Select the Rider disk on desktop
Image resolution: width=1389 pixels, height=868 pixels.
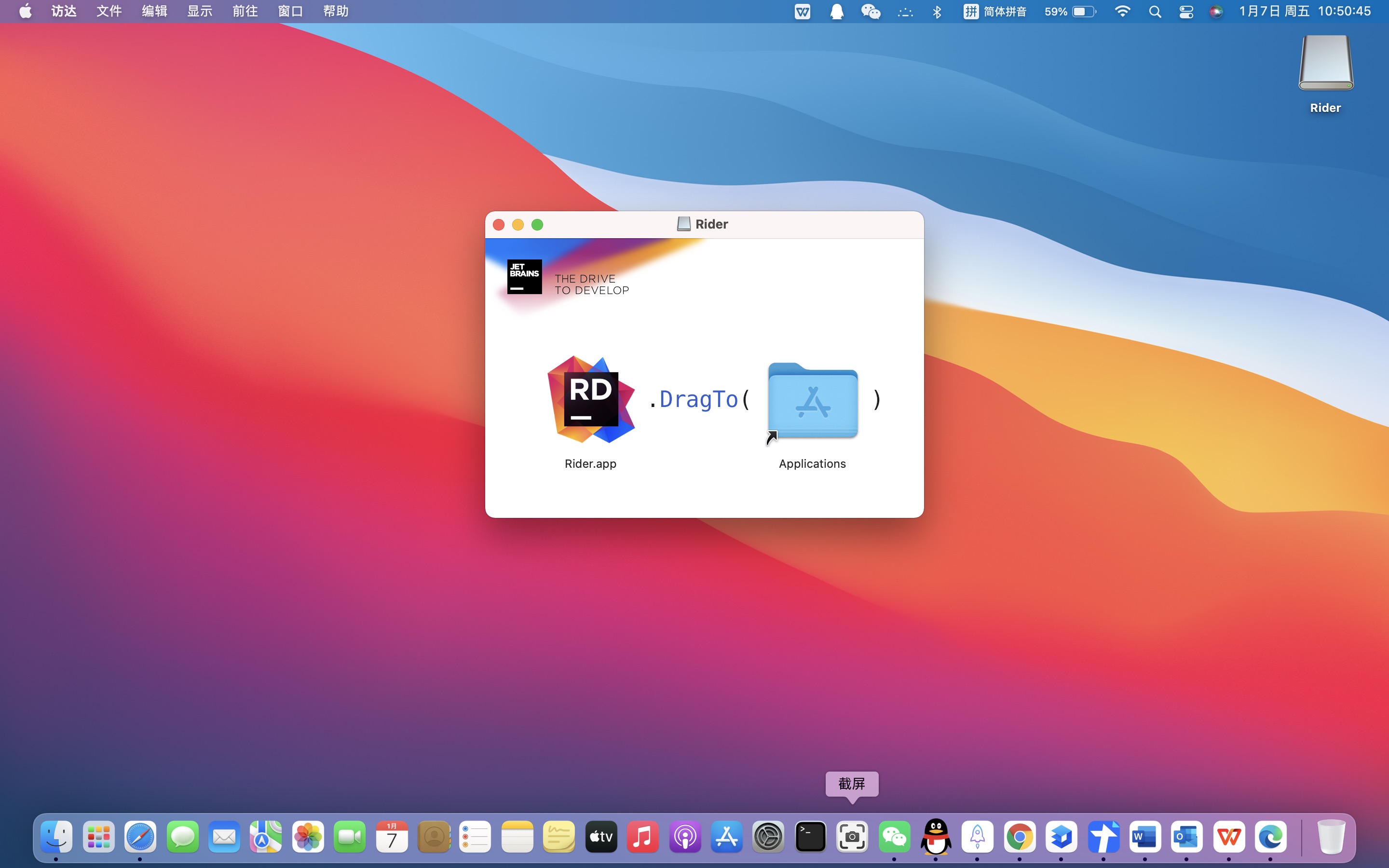1325,64
